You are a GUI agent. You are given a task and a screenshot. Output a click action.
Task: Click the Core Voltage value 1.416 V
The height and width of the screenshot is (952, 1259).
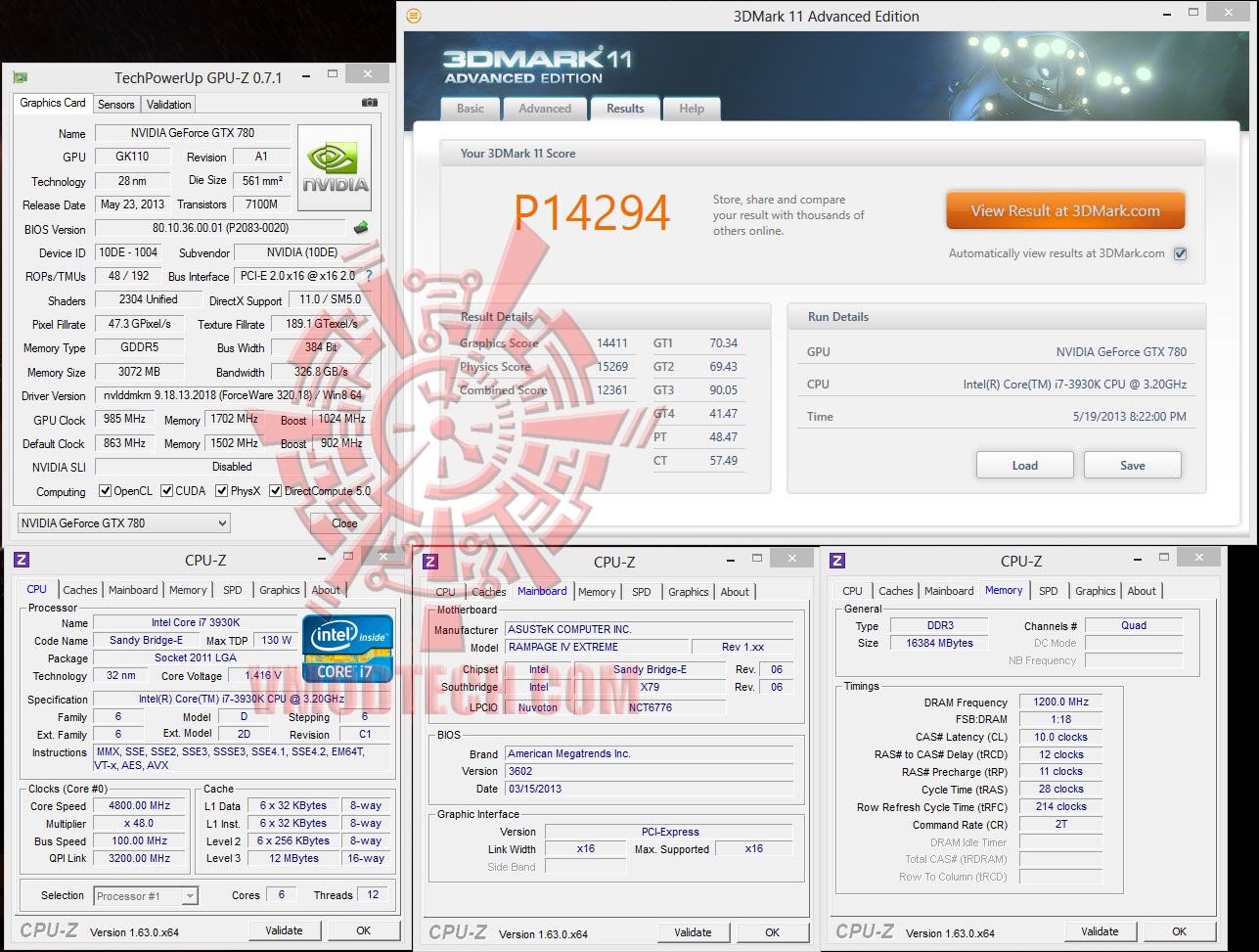click(261, 676)
